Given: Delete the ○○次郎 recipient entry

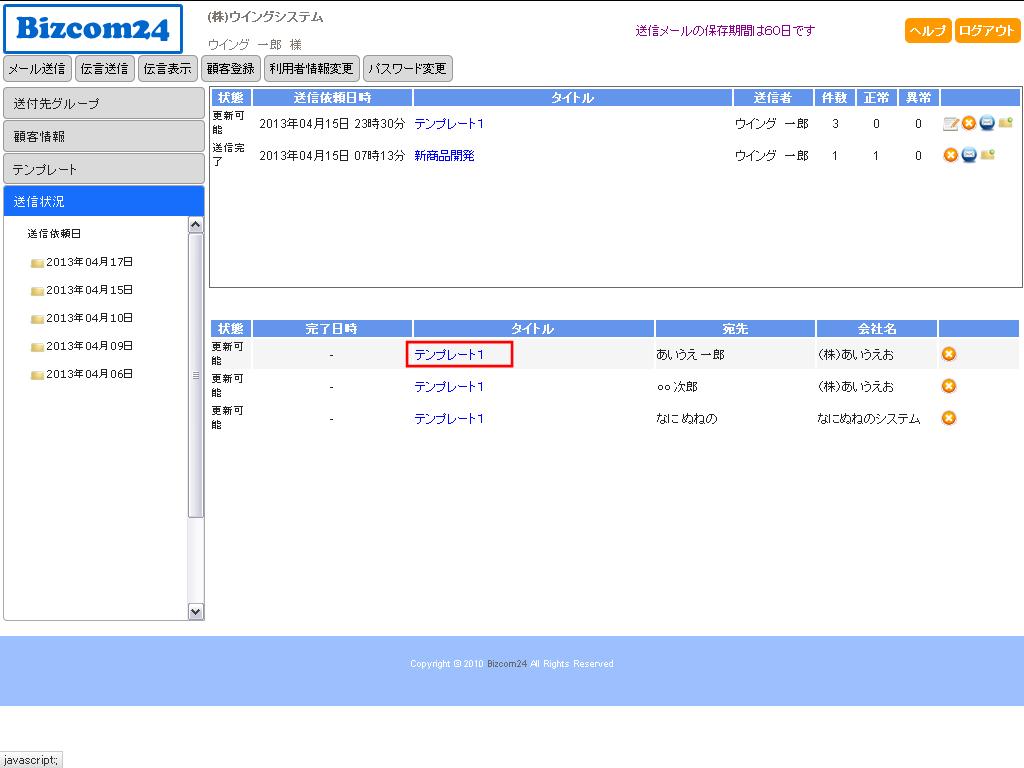Looking at the screenshot, I should pos(949,386).
